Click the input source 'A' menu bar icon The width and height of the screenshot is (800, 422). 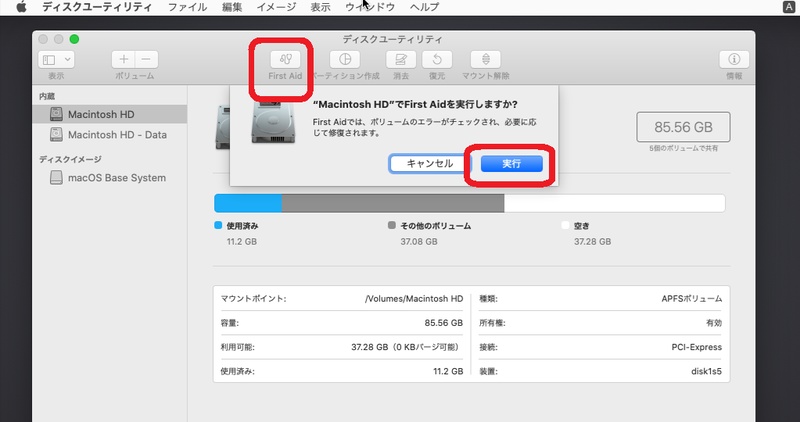(x=789, y=7)
